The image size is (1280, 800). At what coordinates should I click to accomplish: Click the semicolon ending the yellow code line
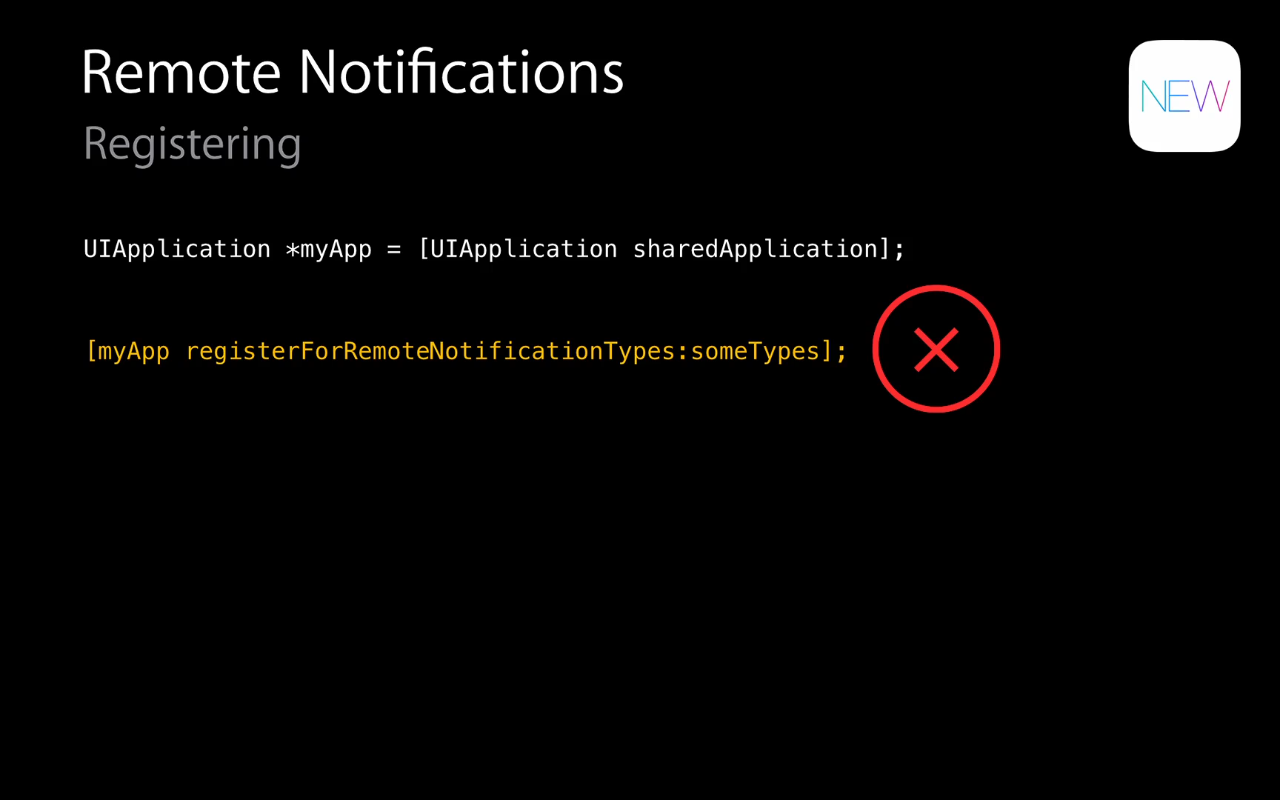(x=842, y=353)
